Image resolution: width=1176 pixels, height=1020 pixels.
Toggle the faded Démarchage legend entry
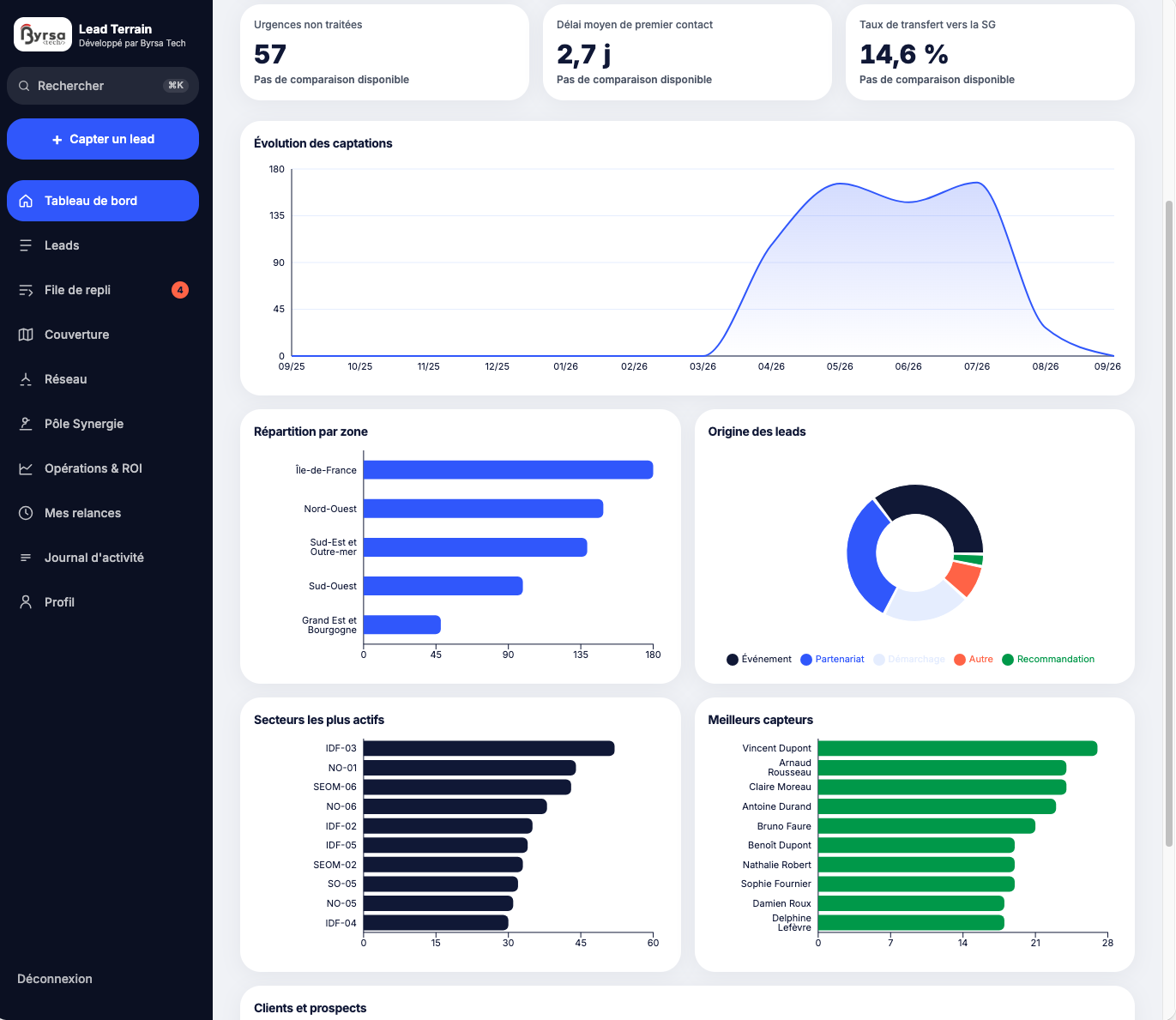(909, 659)
